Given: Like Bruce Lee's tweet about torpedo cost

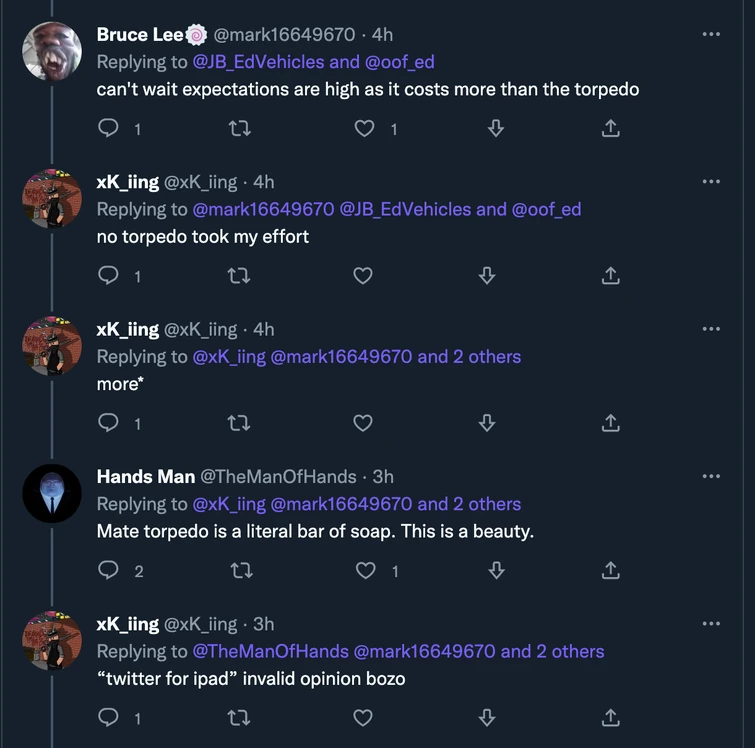Looking at the screenshot, I should [365, 128].
